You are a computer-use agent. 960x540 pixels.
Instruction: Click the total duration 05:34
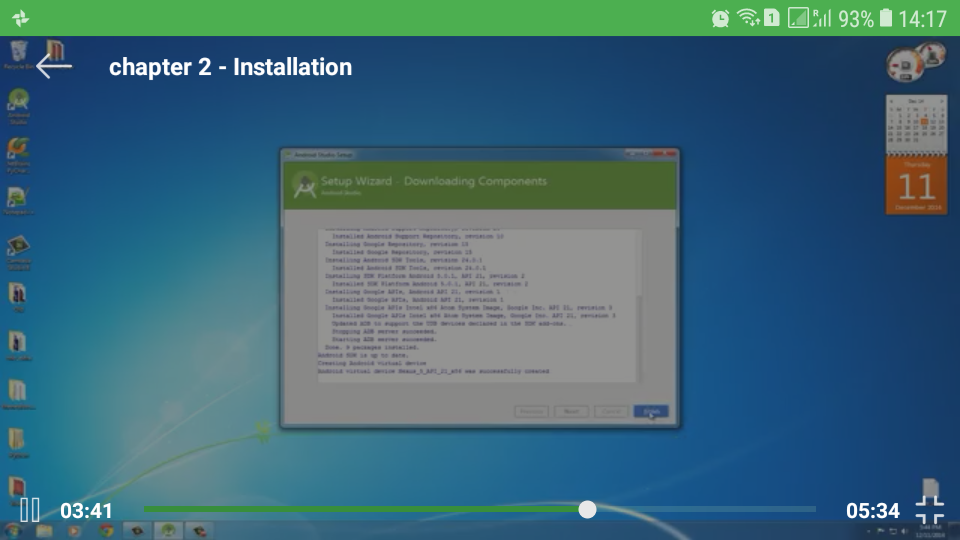[872, 511]
